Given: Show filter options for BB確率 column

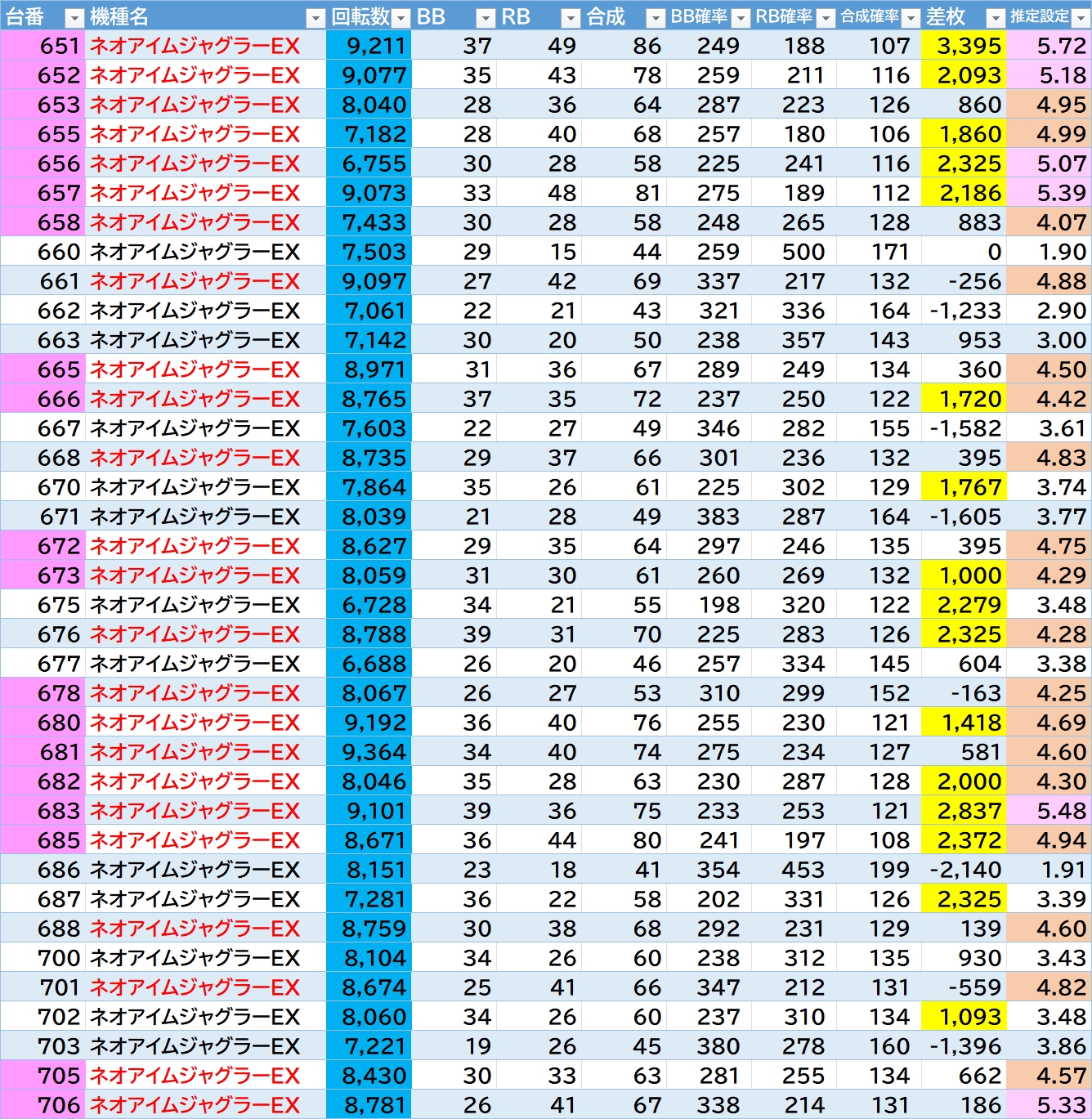Looking at the screenshot, I should pyautogui.click(x=741, y=17).
